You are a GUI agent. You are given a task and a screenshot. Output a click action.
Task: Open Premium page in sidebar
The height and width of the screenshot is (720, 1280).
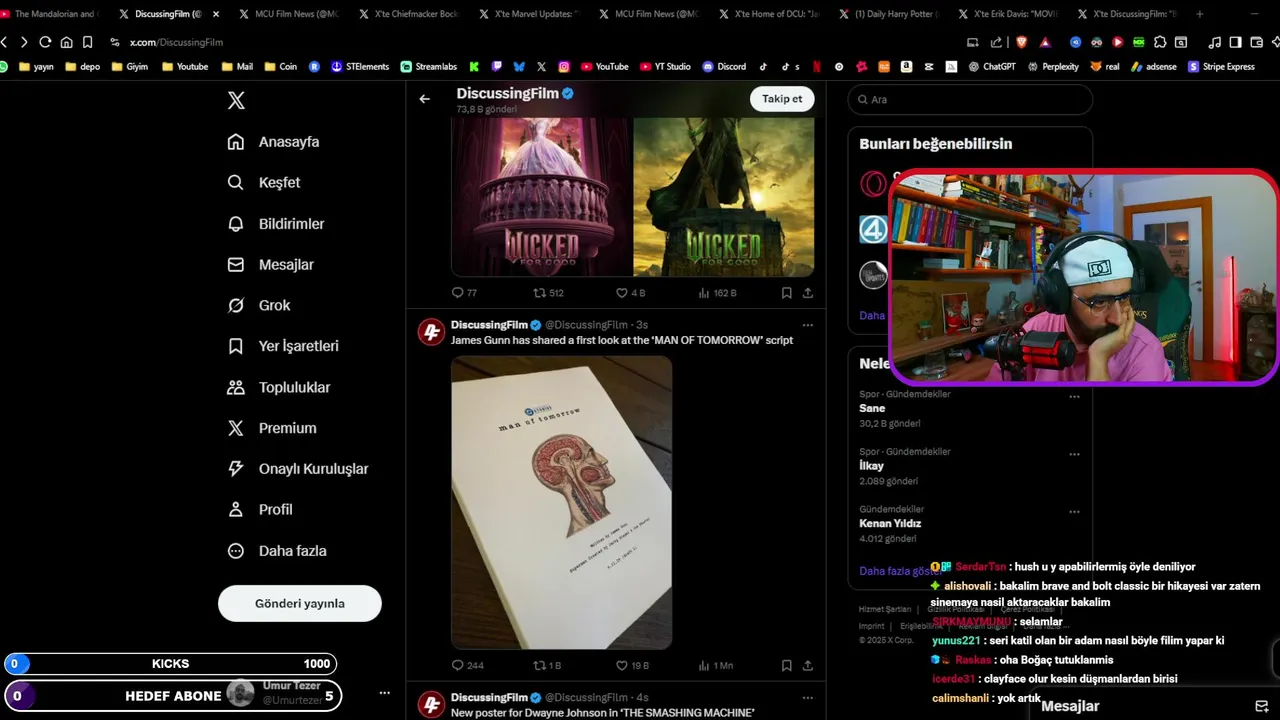pyautogui.click(x=272, y=428)
